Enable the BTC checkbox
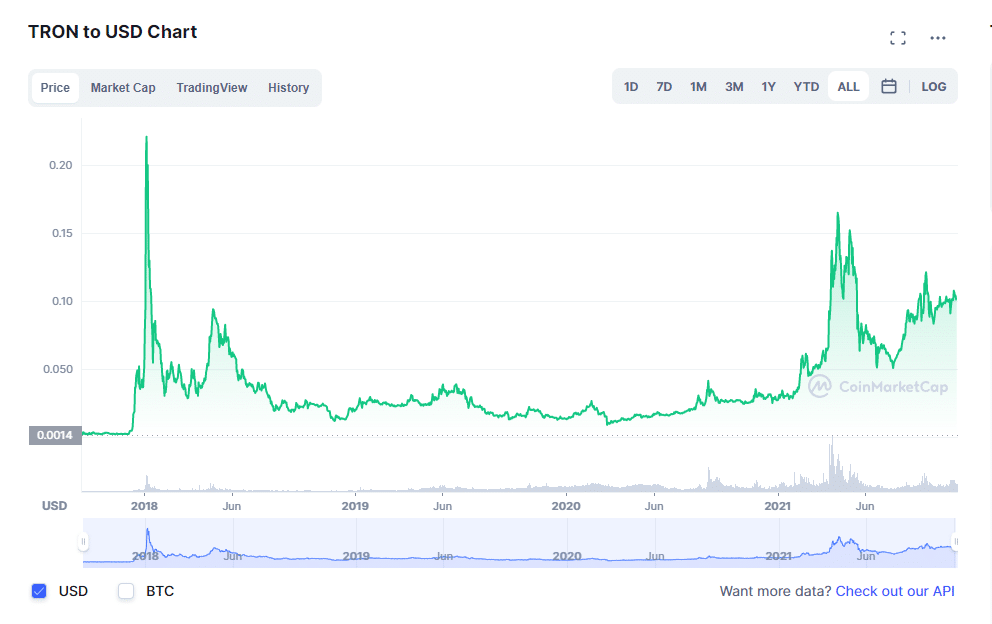The height and width of the screenshot is (624, 992). (126, 591)
